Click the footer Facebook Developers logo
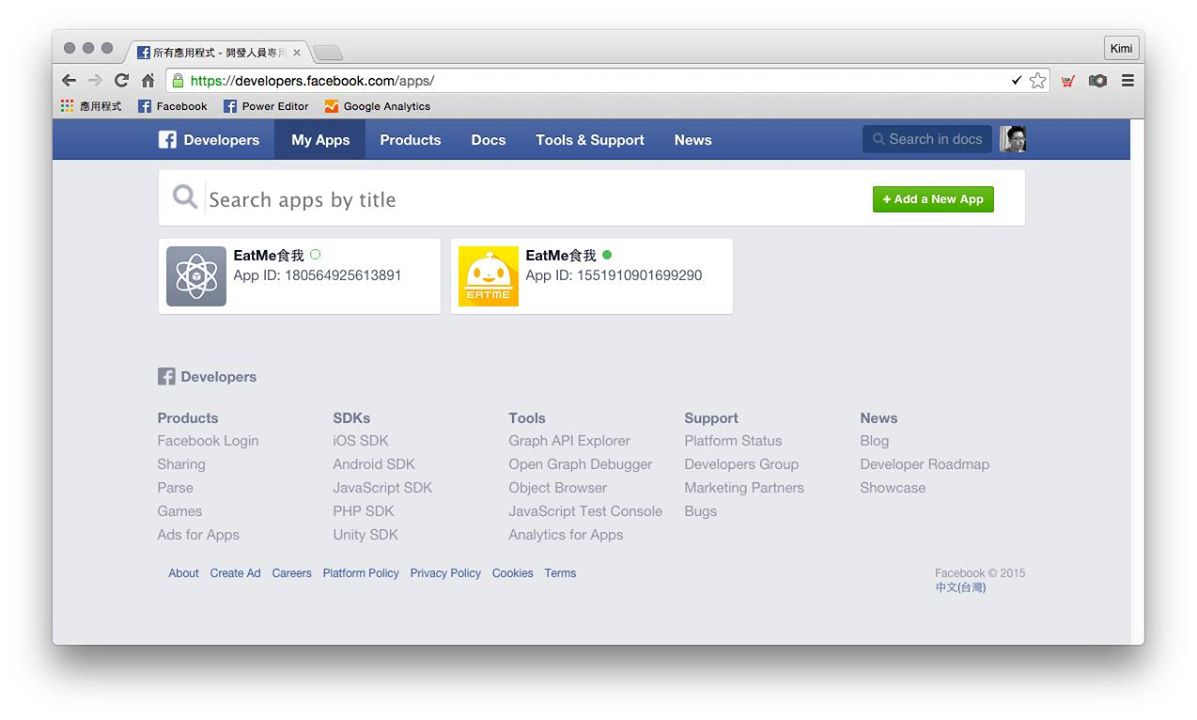Screen dimensions: 1197x720 207,376
